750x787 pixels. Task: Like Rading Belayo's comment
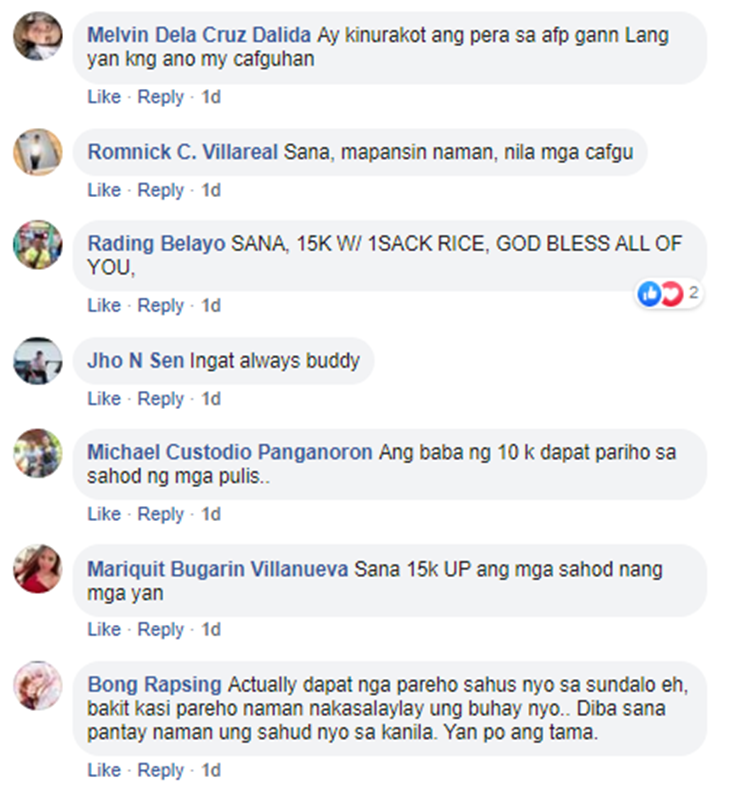pyautogui.click(x=104, y=305)
